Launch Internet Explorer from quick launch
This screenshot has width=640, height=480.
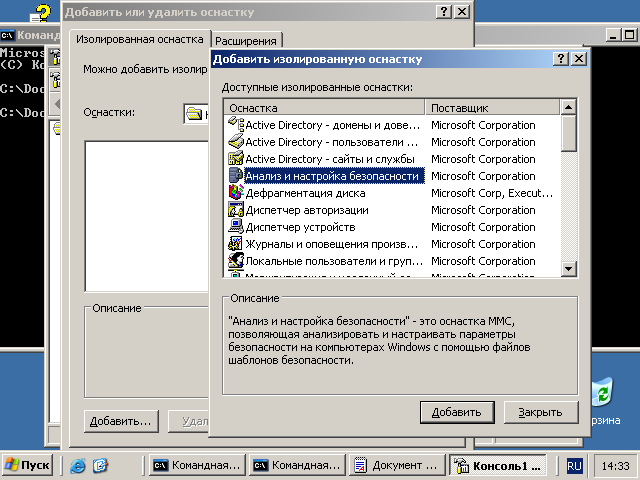pyautogui.click(x=78, y=465)
